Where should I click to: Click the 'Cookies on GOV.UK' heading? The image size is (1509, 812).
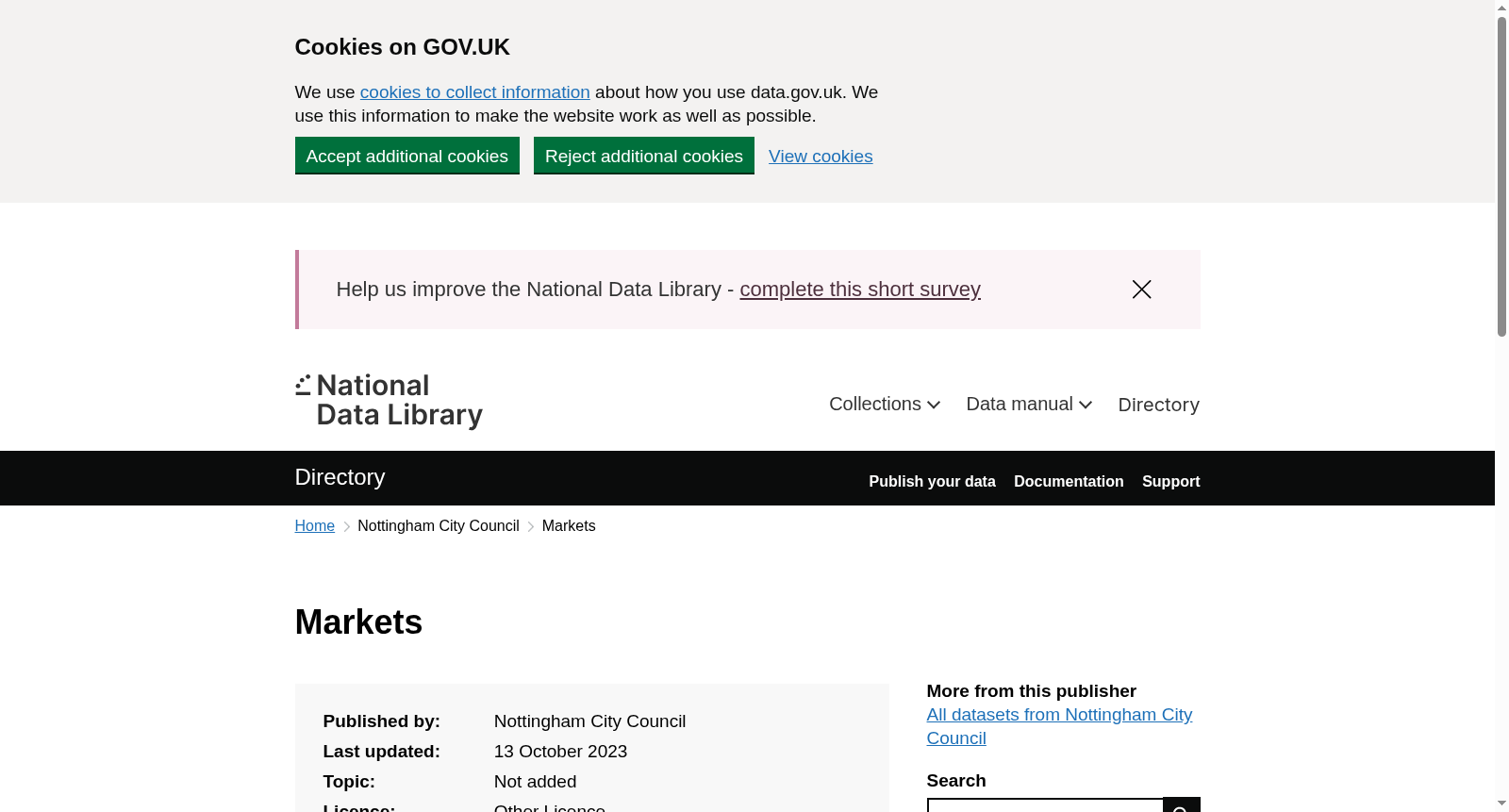(403, 47)
